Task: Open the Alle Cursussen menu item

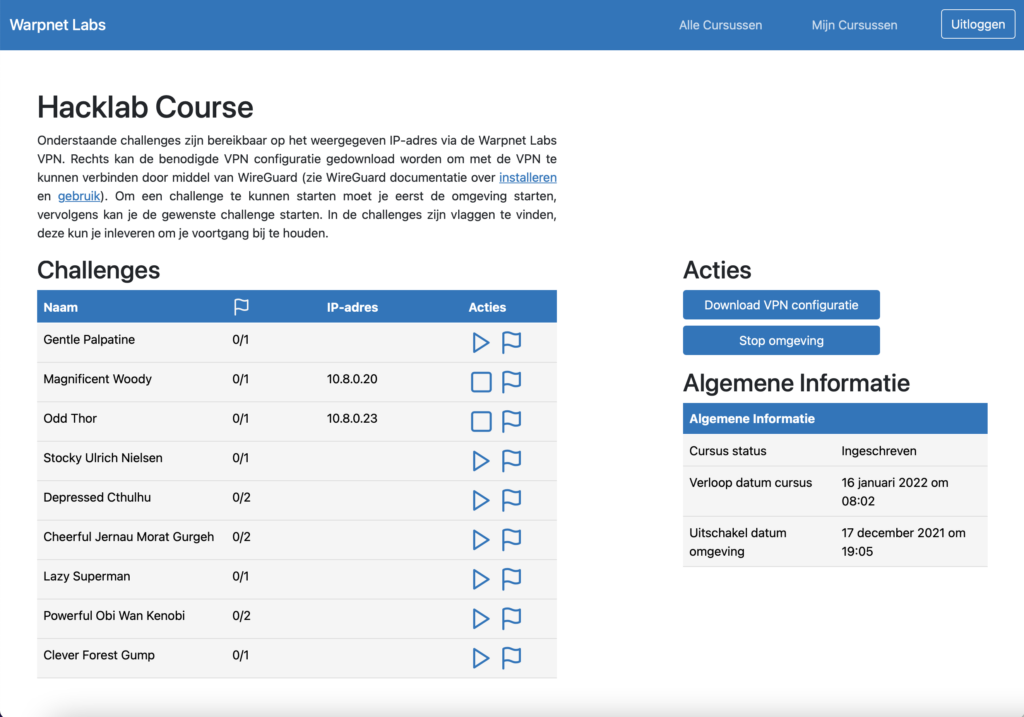Action: click(x=720, y=25)
